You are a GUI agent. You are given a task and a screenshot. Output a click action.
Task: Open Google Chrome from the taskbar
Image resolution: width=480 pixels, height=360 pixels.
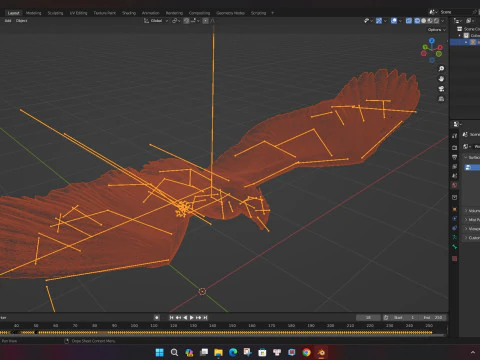(306, 352)
